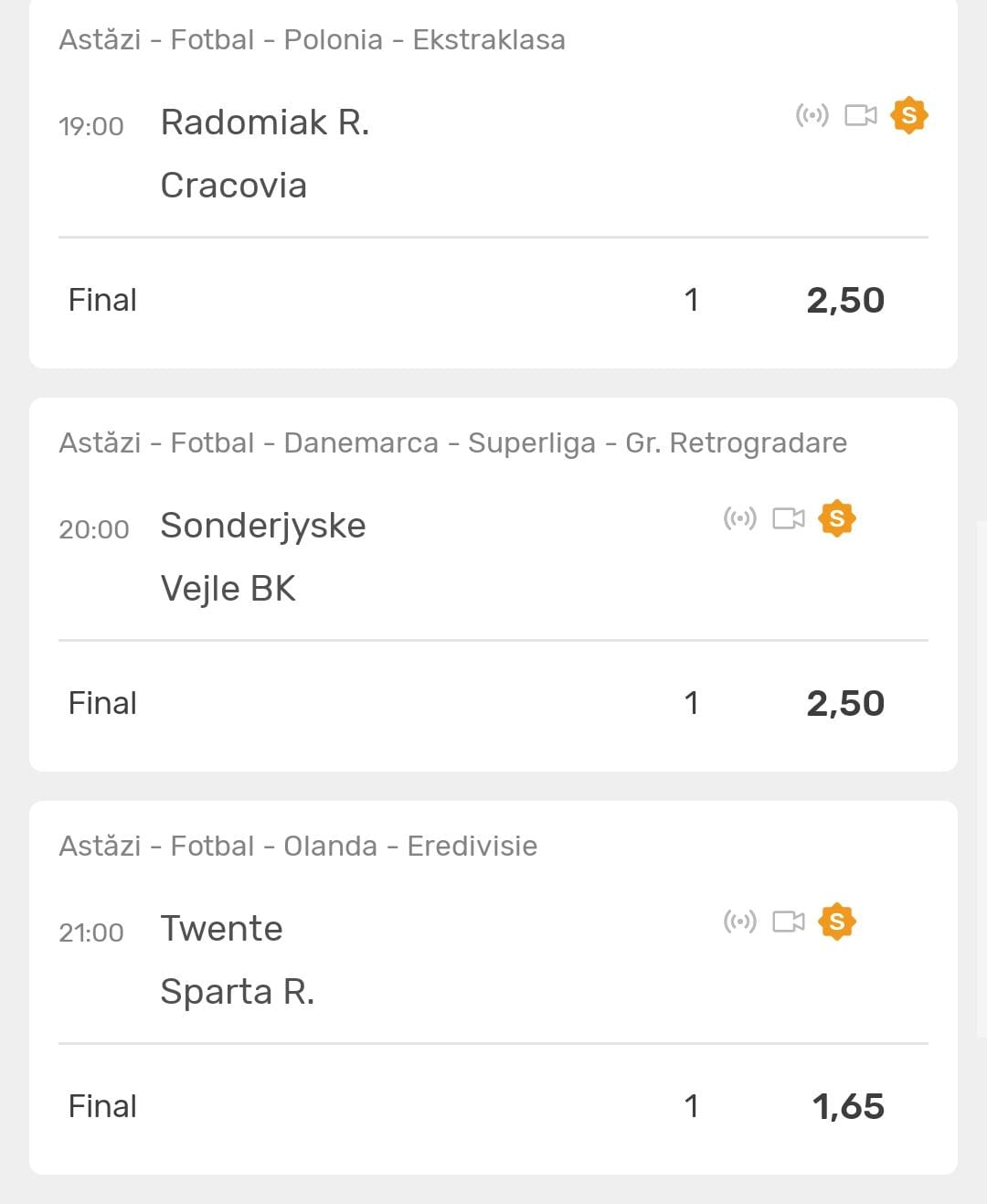
Task: Tap video stream icon for Twente match
Action: pos(788,922)
